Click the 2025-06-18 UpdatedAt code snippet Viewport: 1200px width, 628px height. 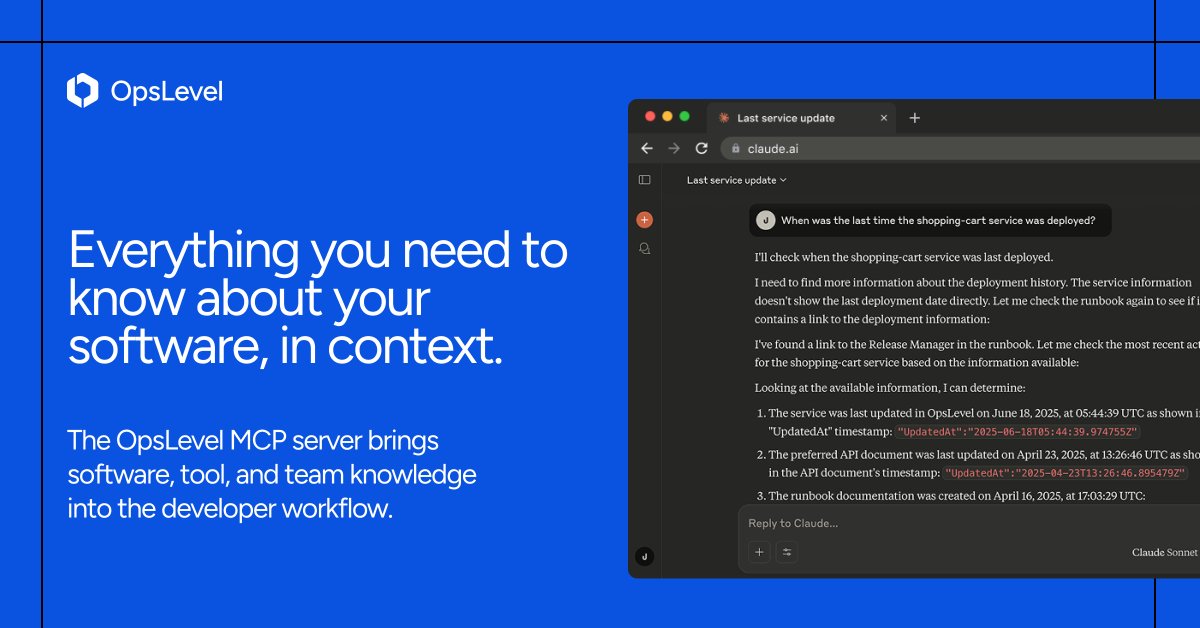pyautogui.click(x=1018, y=432)
